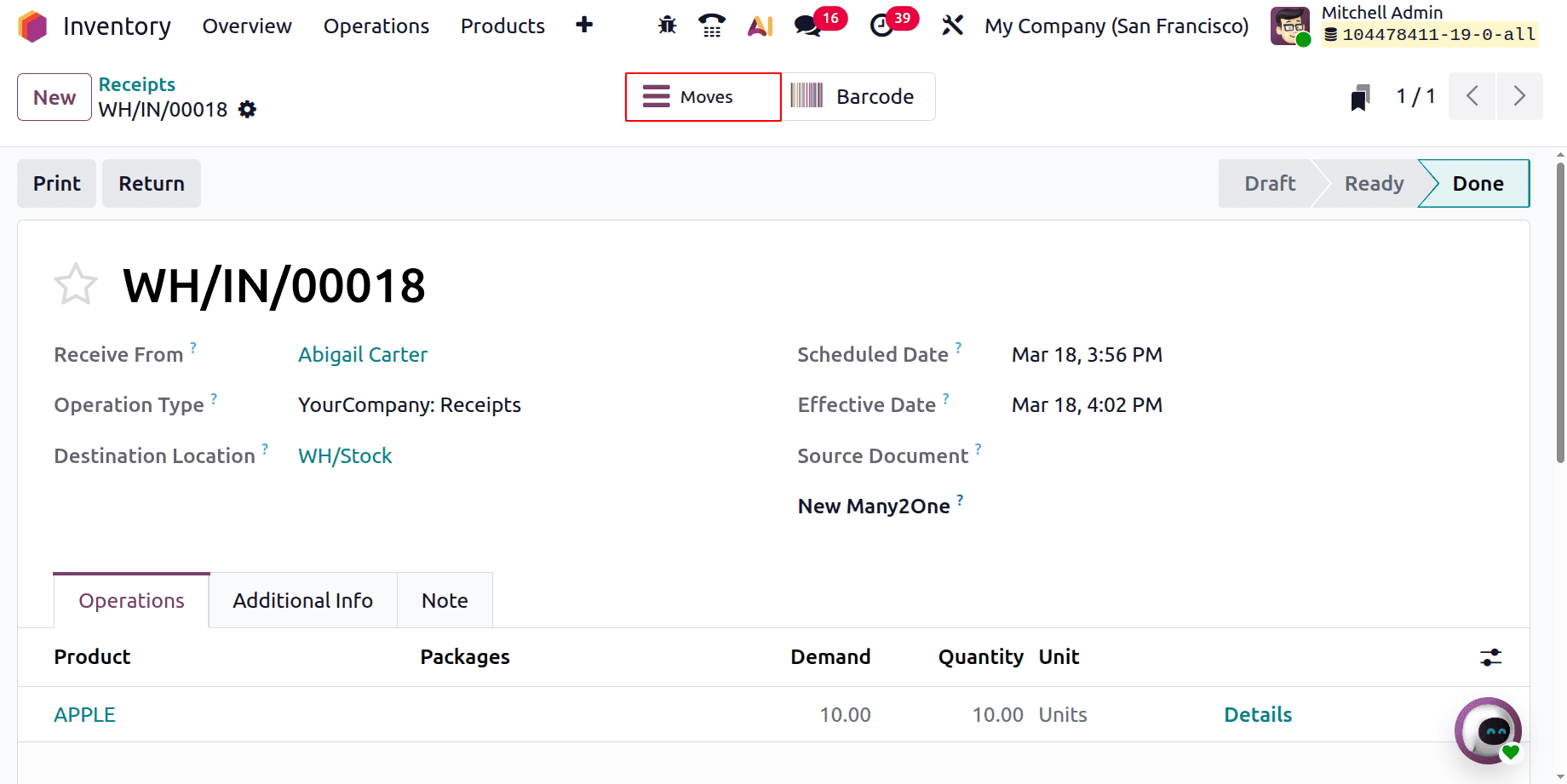Screen dimensions: 1567x784
Task: Open the My Company (San Francisco) company switcher
Action: [1116, 26]
